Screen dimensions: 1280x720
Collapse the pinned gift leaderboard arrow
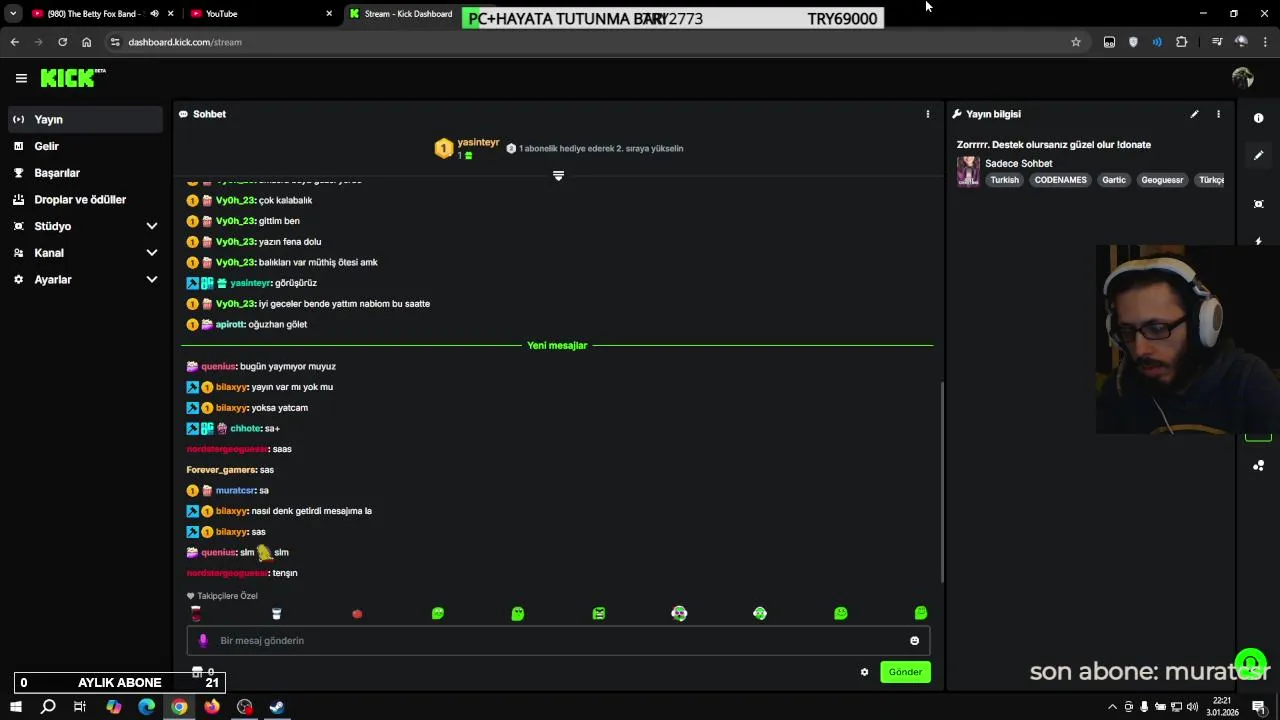(558, 176)
